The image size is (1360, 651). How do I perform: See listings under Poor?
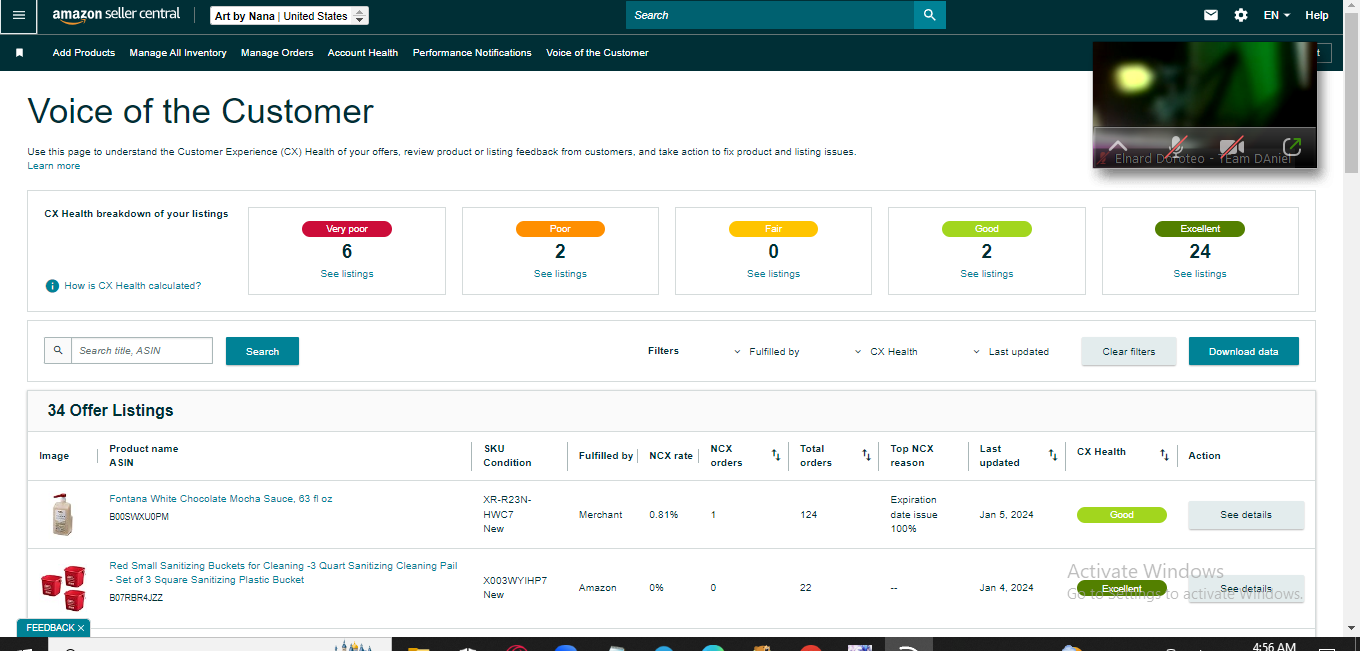(560, 274)
